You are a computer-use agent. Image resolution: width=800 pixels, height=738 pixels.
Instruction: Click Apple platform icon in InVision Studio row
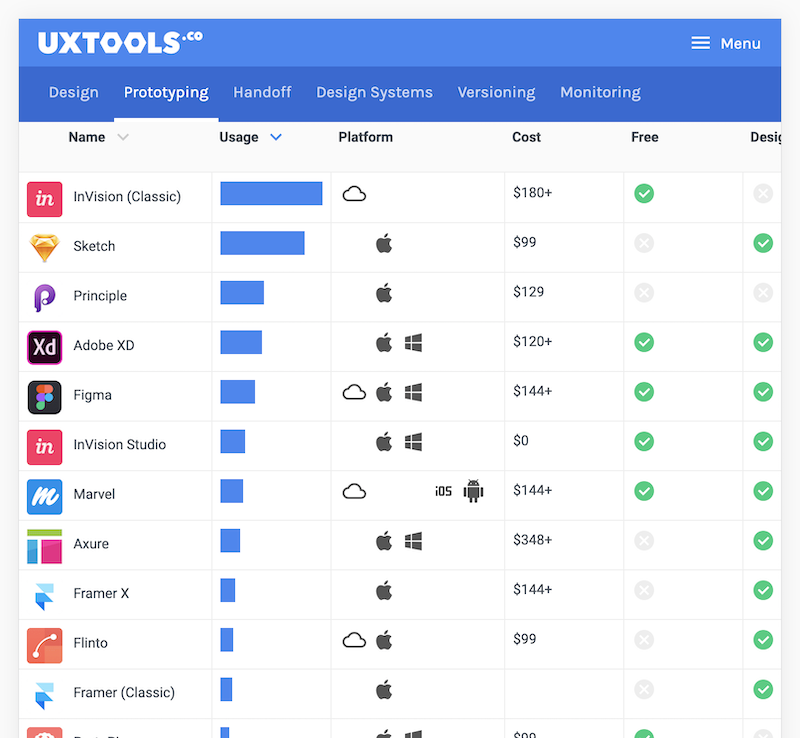(x=384, y=441)
